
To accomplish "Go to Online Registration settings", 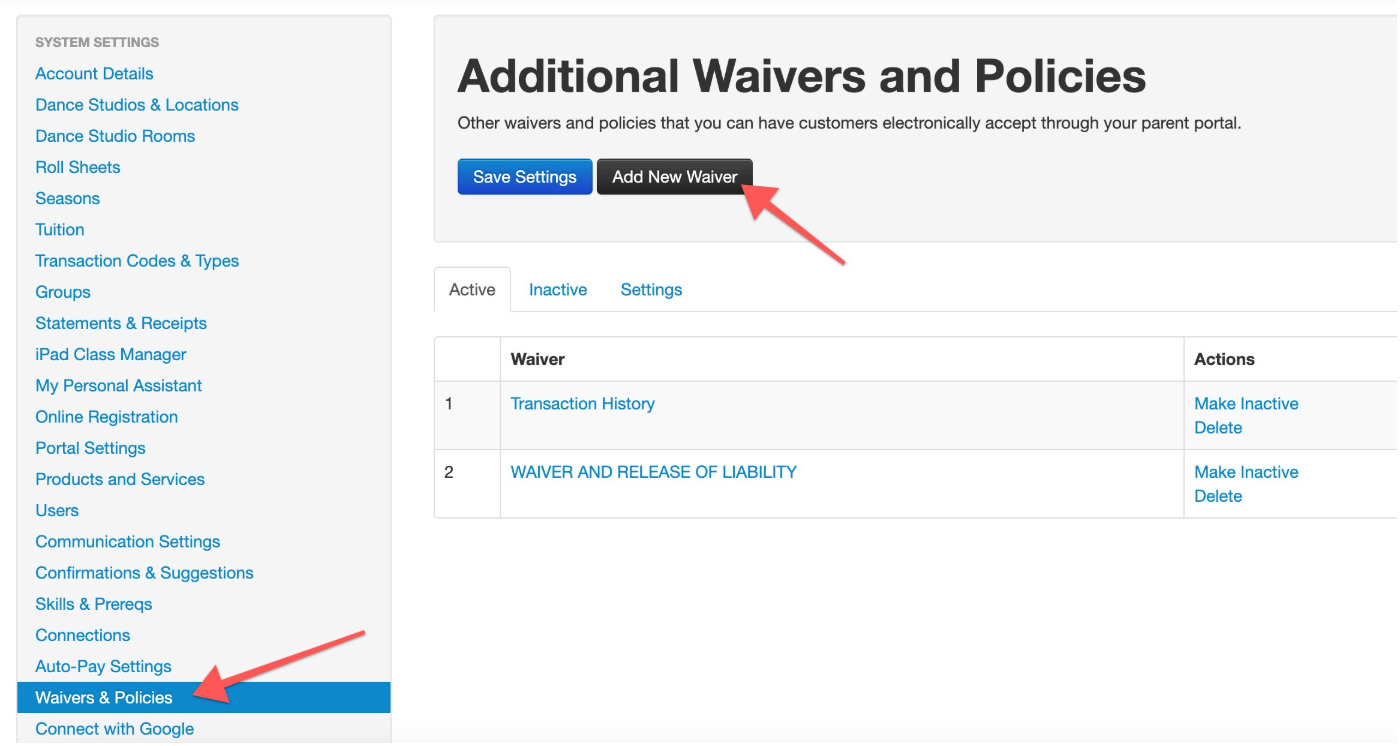I will (x=107, y=417).
